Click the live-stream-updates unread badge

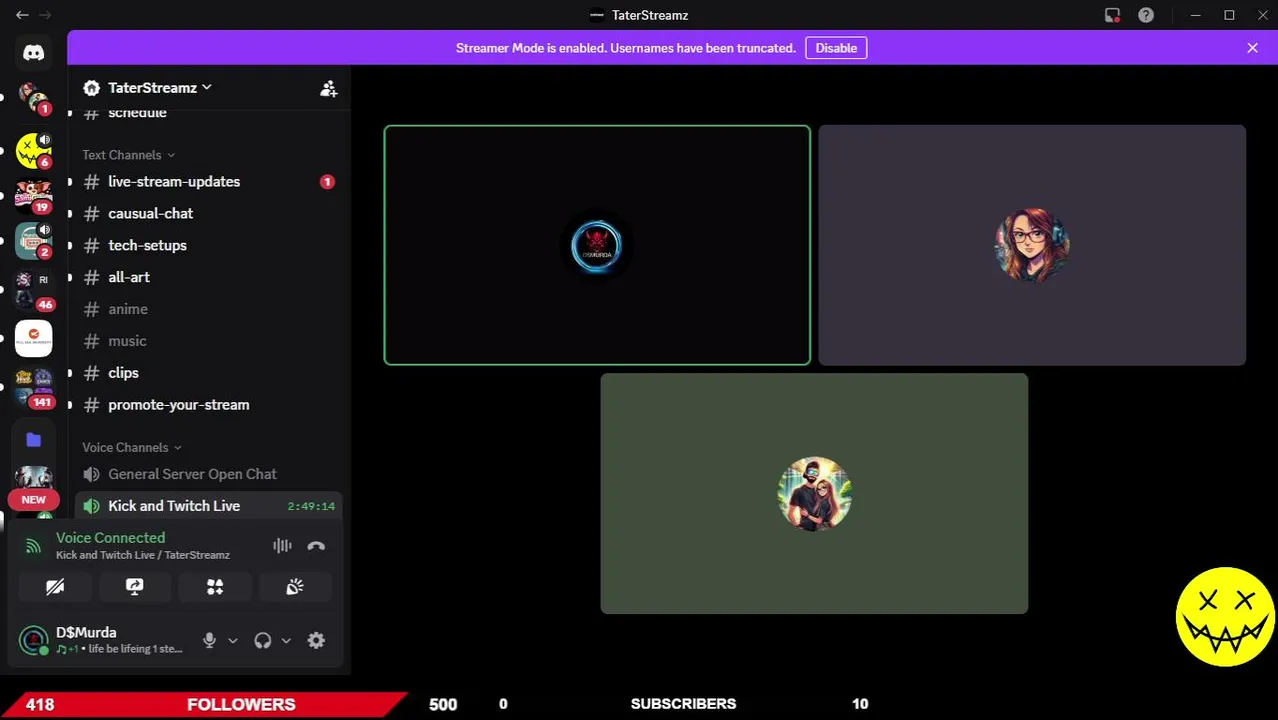(327, 182)
